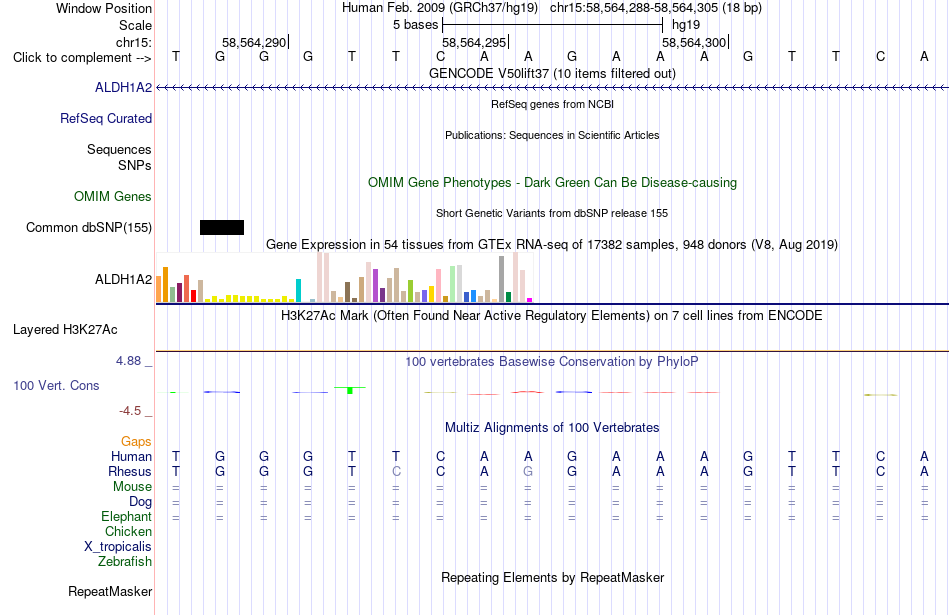Click the -4.5 lower scale value

click(x=130, y=411)
